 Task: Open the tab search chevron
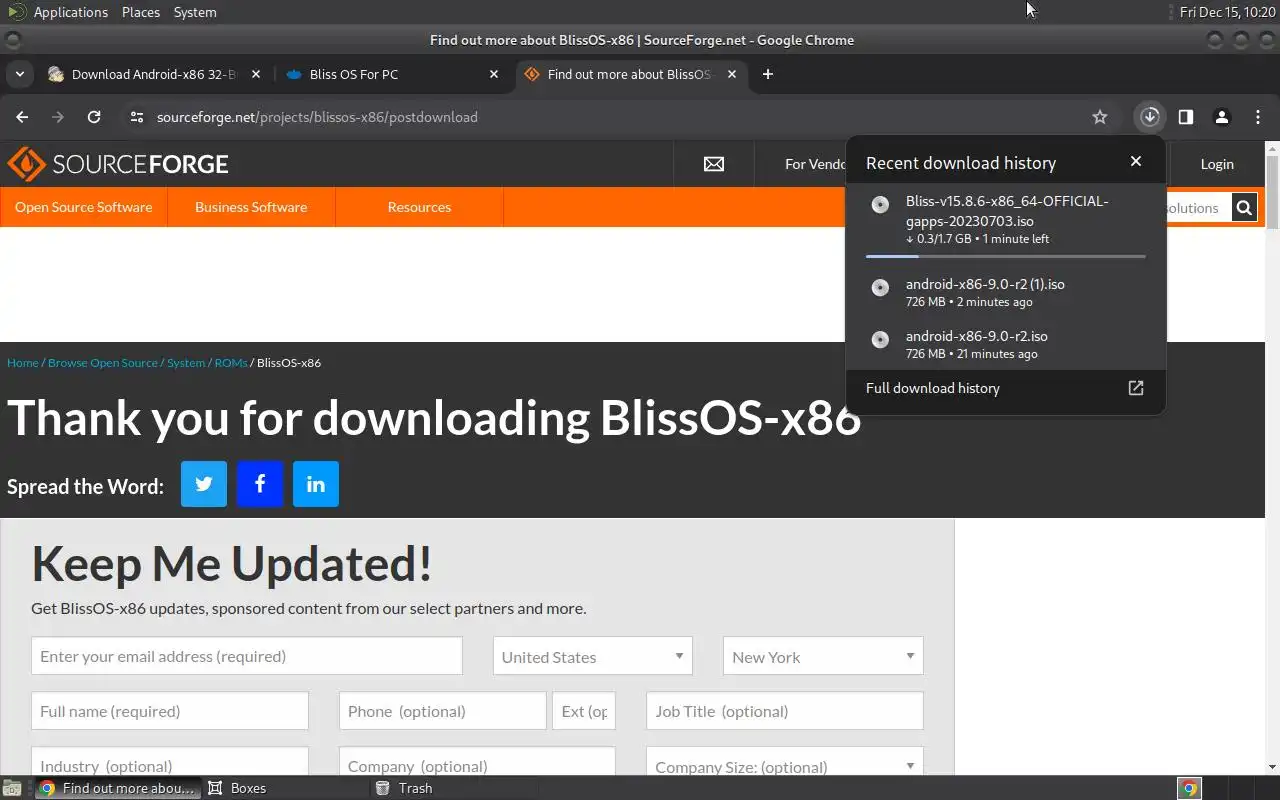pos(19,74)
